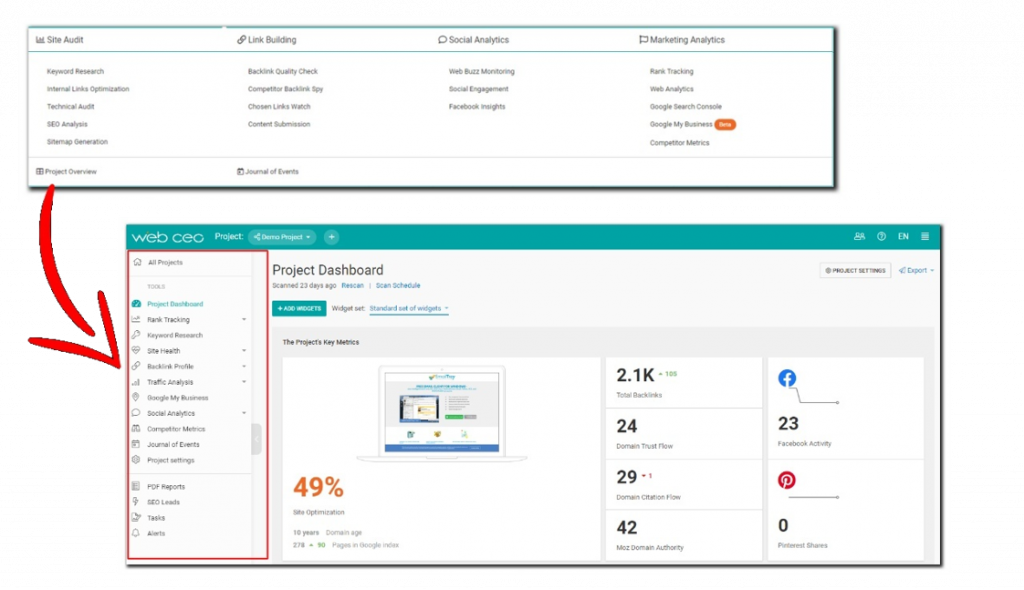This screenshot has height=590, width=1024.
Task: Expand the Site Health submenu arrow
Action: pos(244,351)
